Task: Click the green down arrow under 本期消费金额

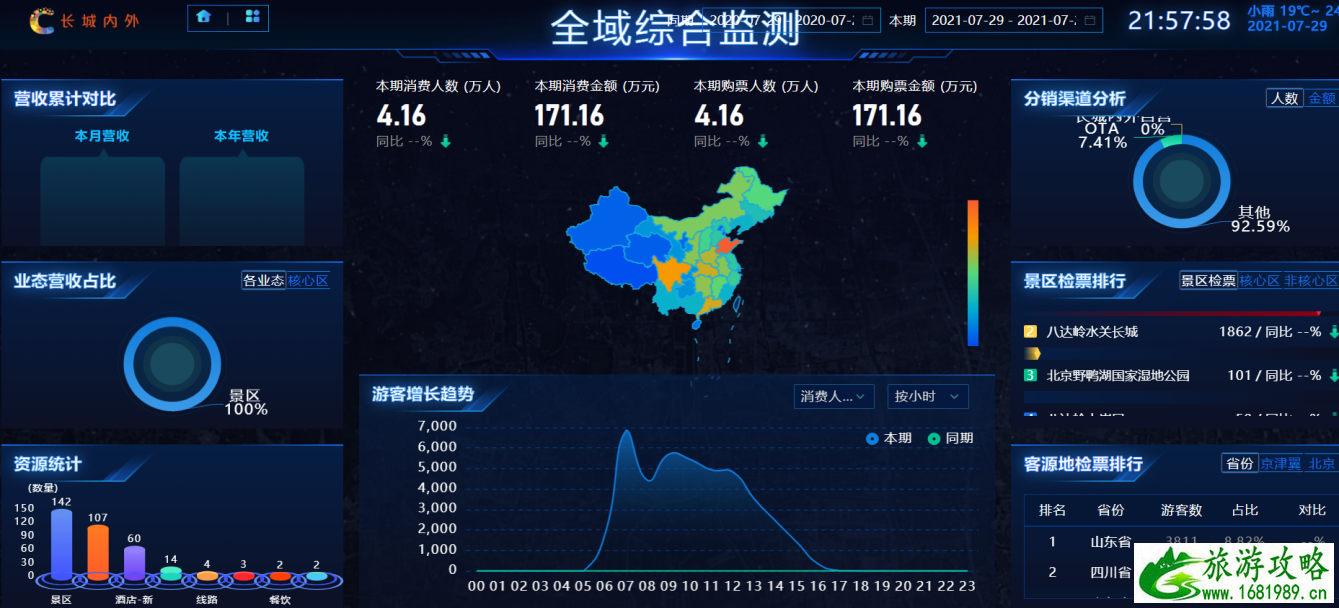Action: 604,142
